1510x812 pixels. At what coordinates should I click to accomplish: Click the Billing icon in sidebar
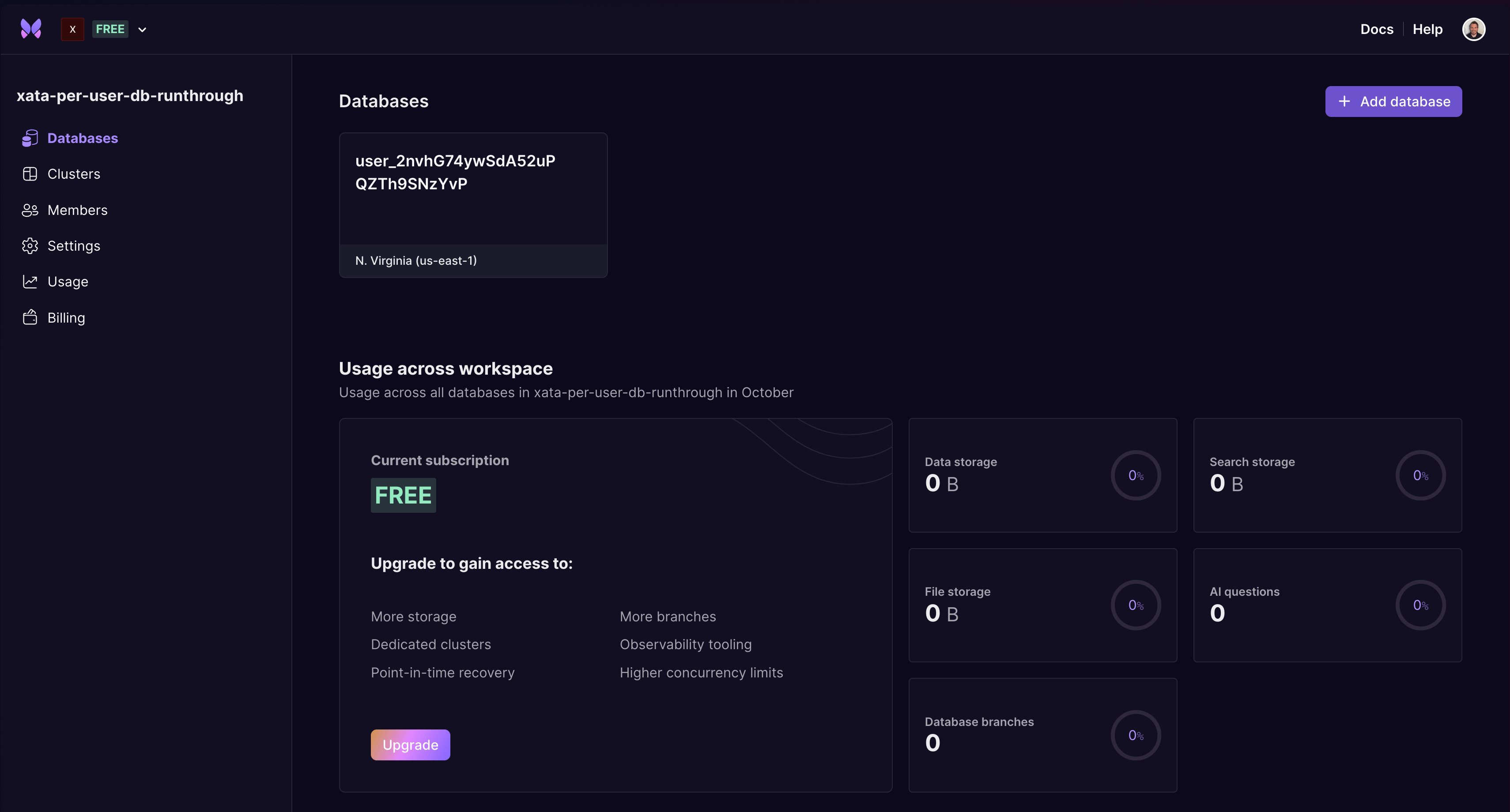30,318
